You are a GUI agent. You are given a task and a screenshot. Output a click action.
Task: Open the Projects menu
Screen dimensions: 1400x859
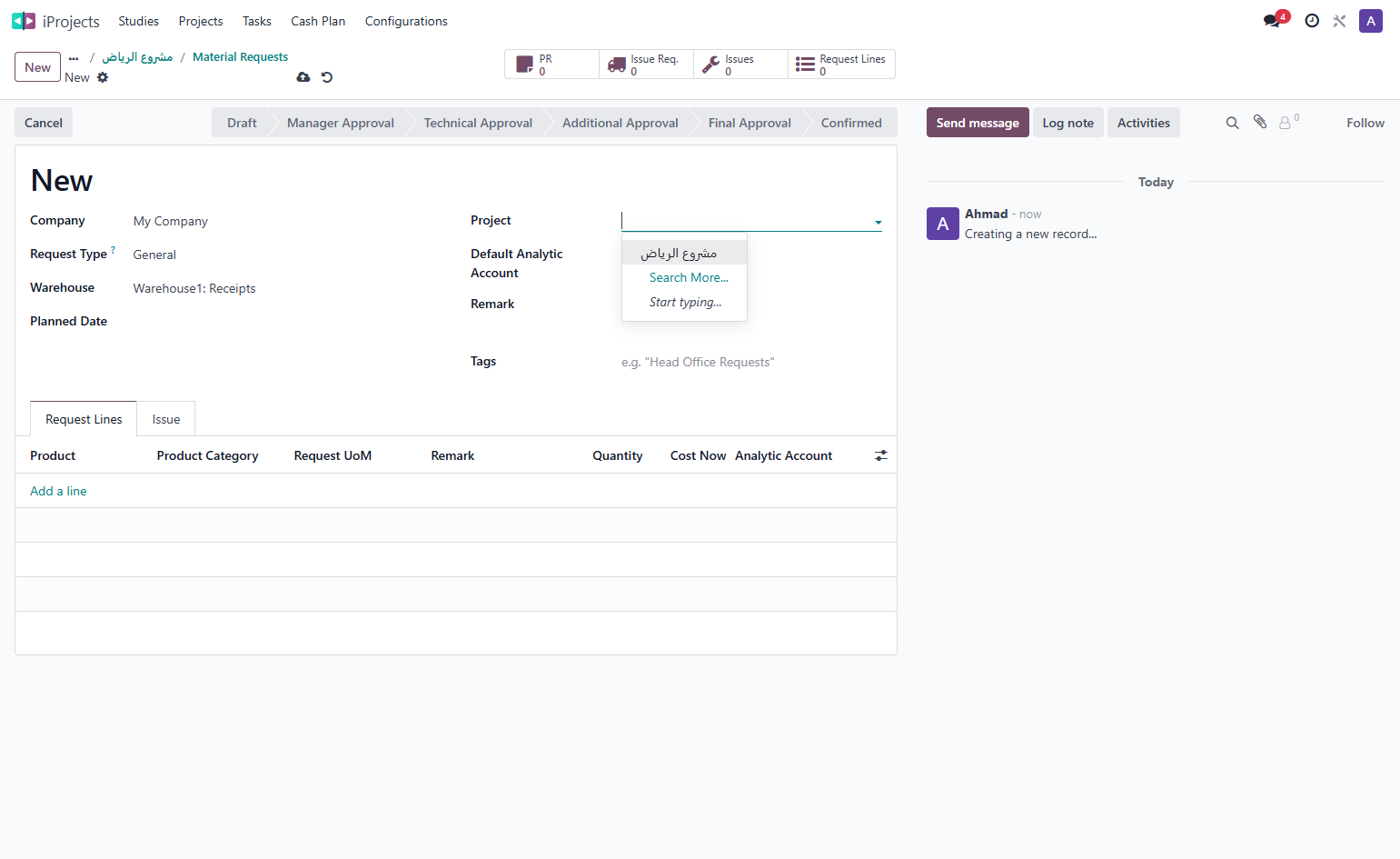click(x=200, y=21)
